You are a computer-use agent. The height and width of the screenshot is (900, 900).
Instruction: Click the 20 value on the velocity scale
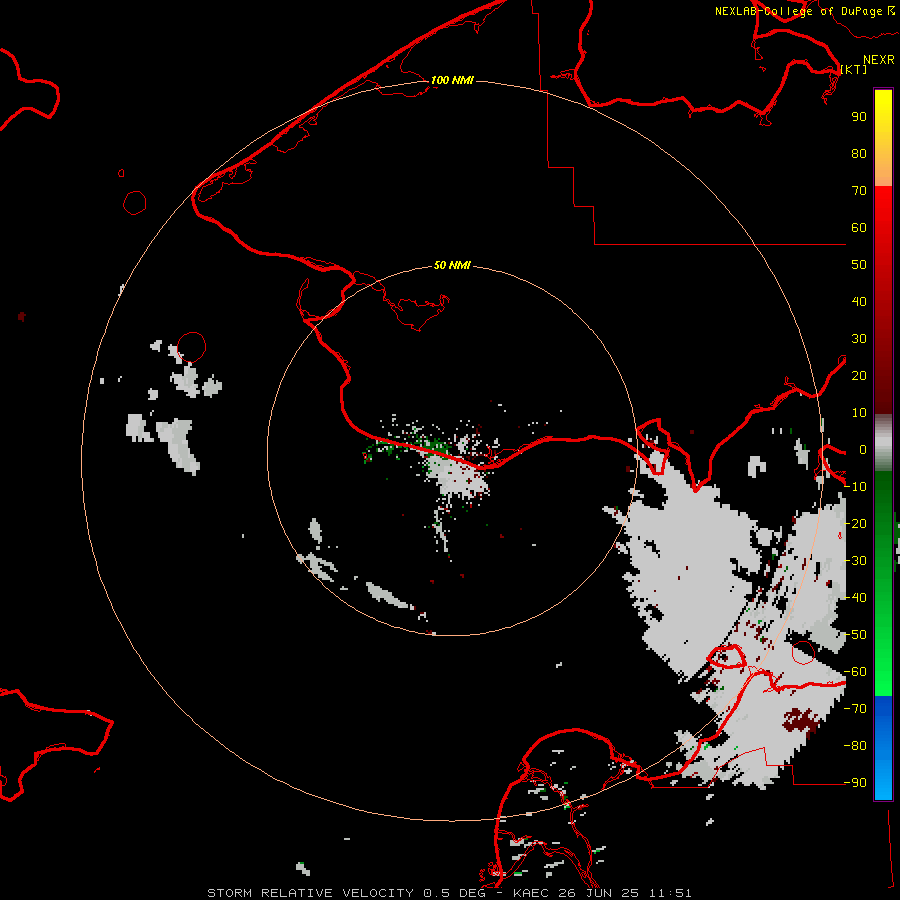(859, 375)
